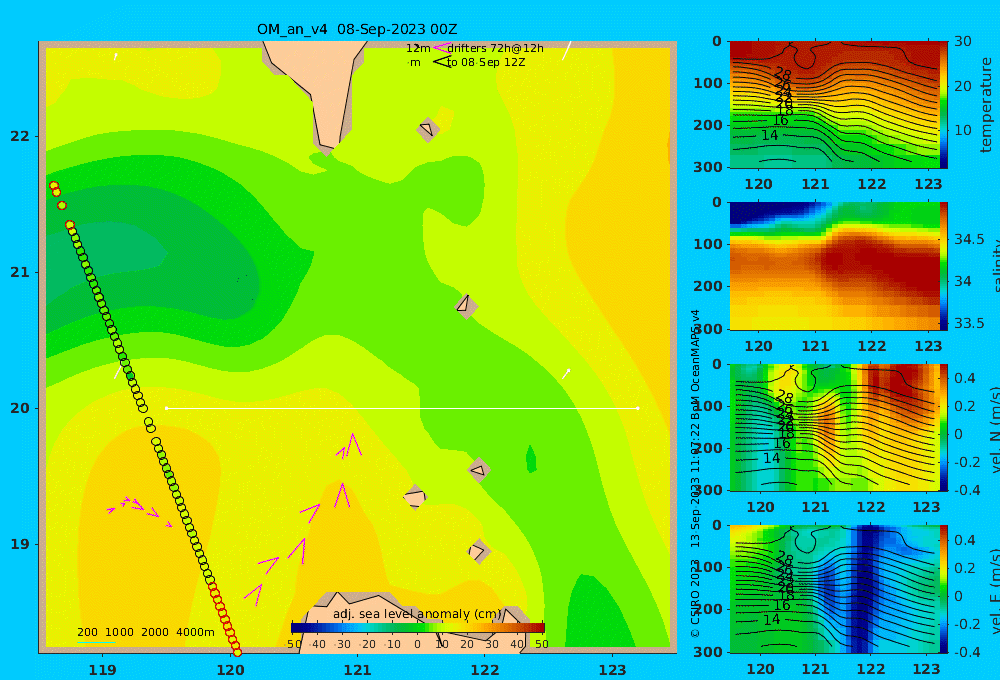Click the "vel. N (m/s)" axis label
This screenshot has height=680, width=1000.
(994, 428)
